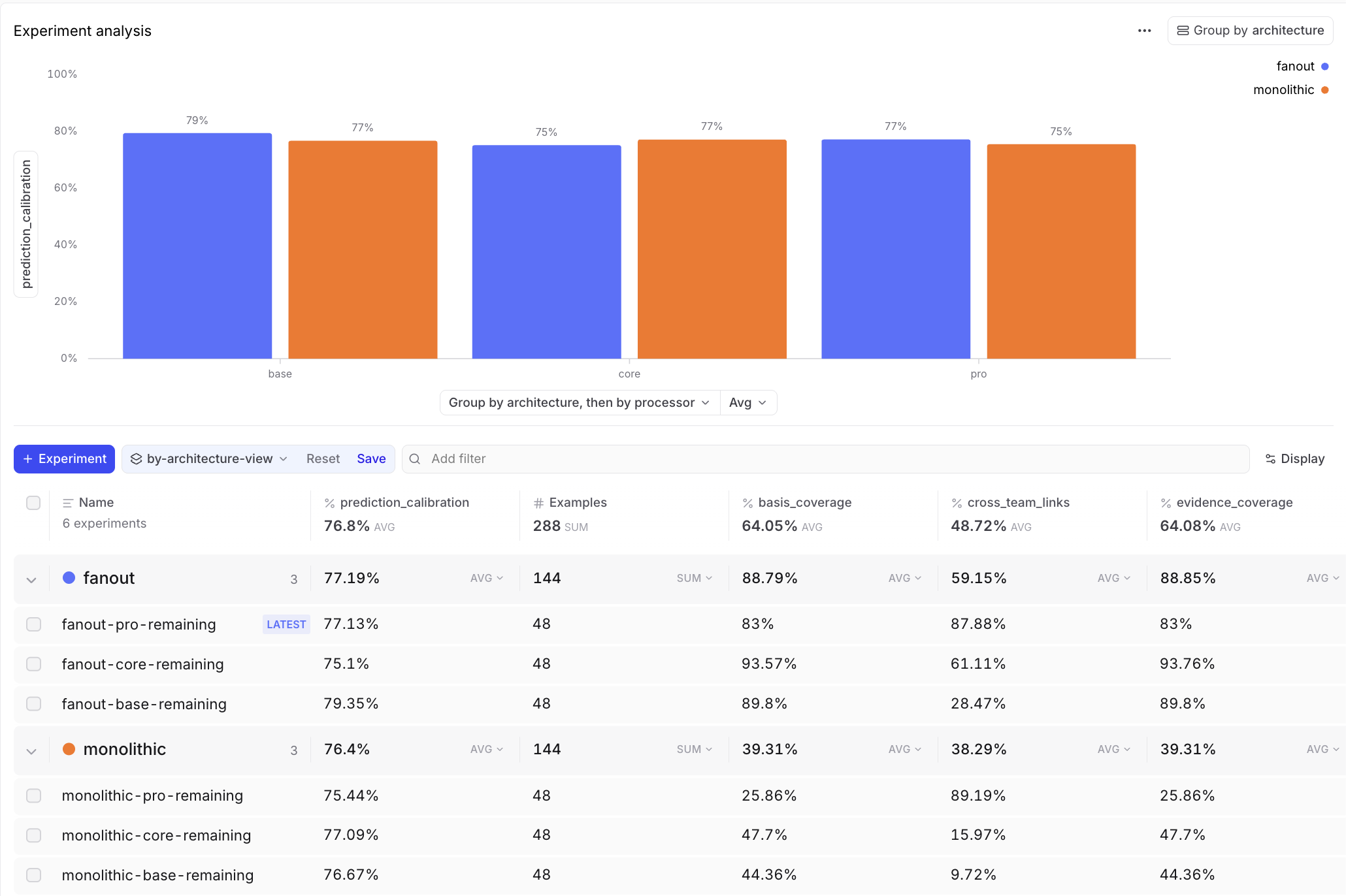Open the monolithic-core-remaining experiment
Screen dimensions: 1346x896
[x=156, y=835]
